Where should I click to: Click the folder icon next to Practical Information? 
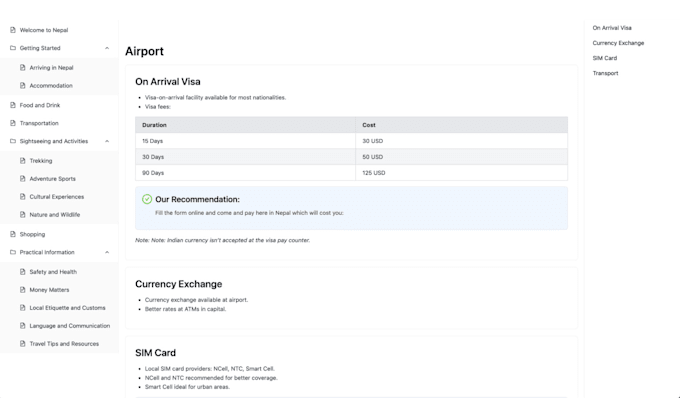13,252
